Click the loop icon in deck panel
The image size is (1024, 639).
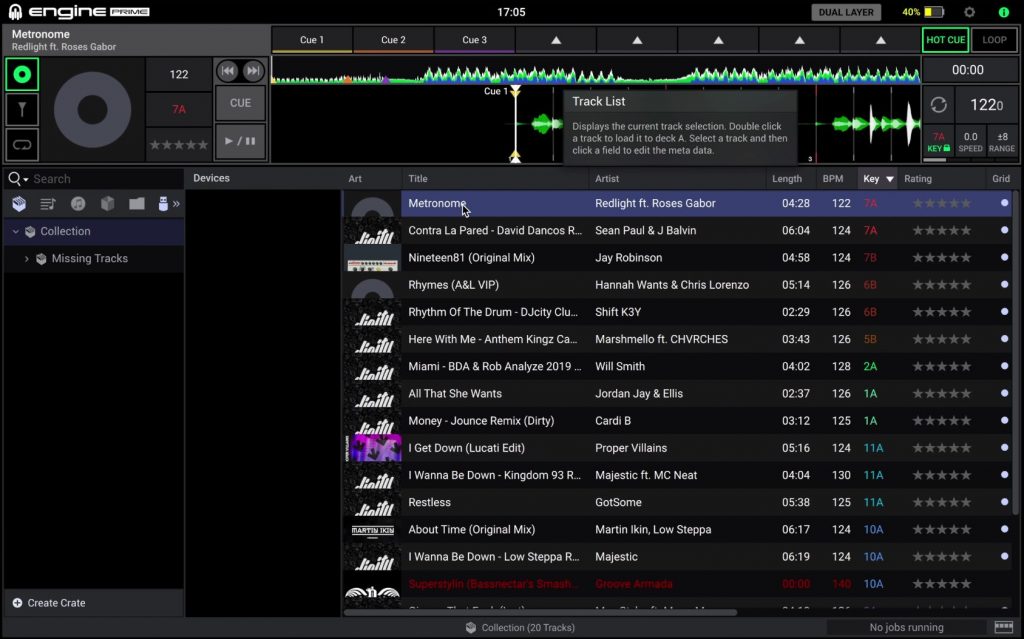pos(22,144)
